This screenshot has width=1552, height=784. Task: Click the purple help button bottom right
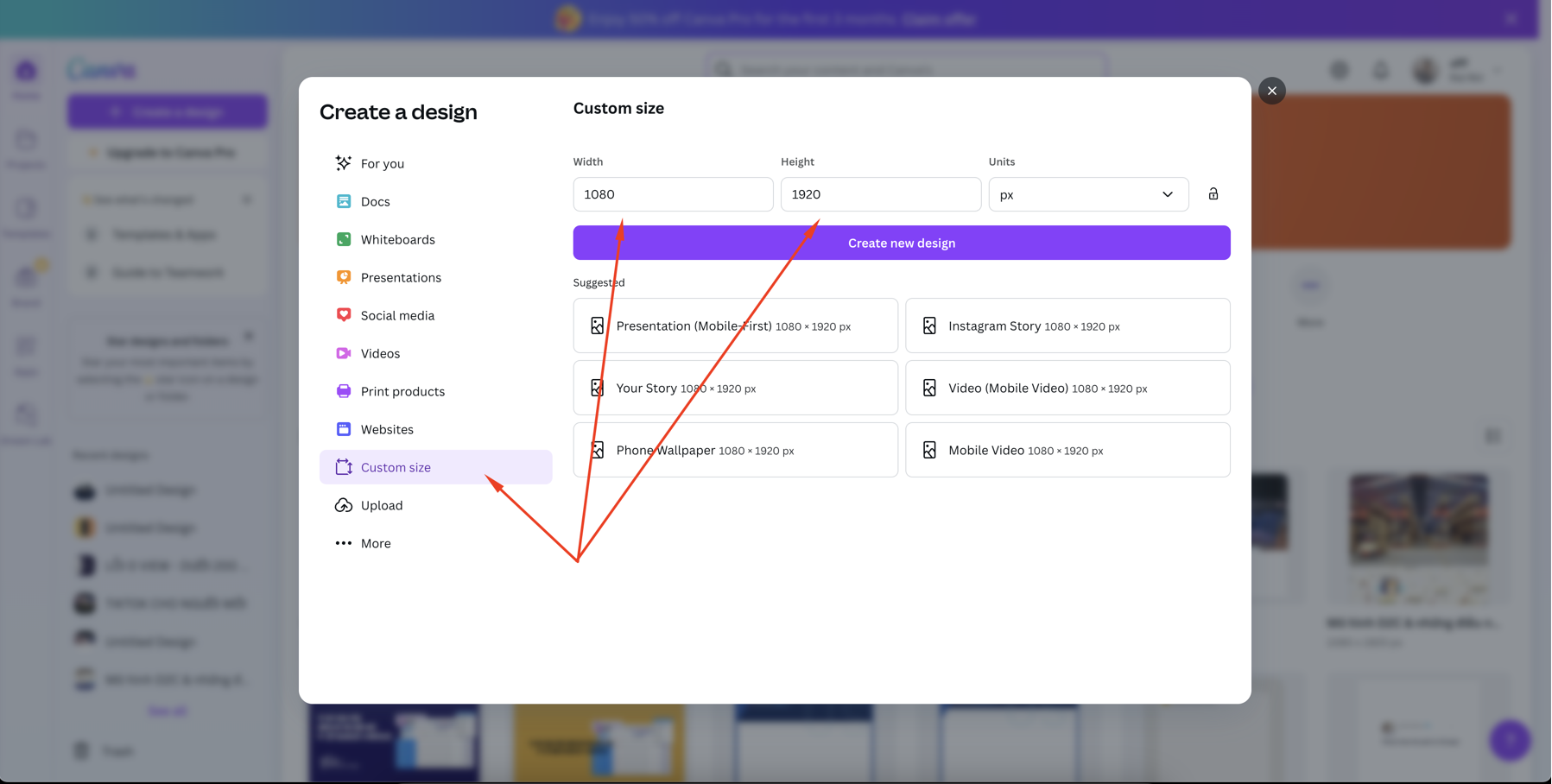point(1509,740)
